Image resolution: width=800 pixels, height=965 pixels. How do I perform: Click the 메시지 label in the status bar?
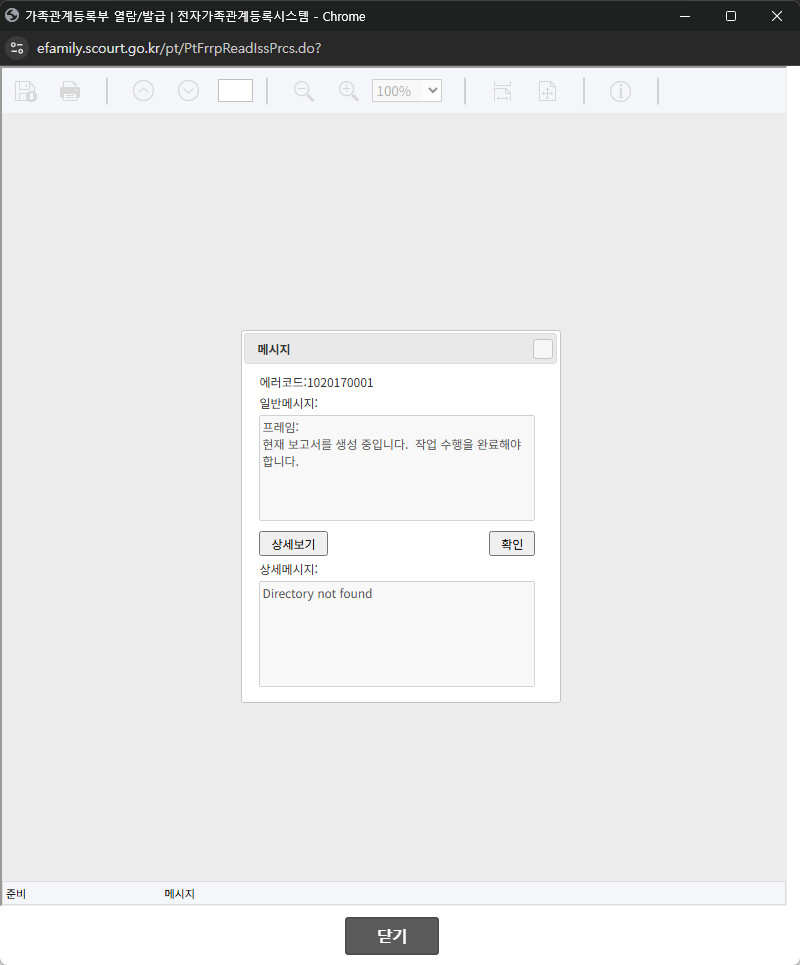pos(180,894)
